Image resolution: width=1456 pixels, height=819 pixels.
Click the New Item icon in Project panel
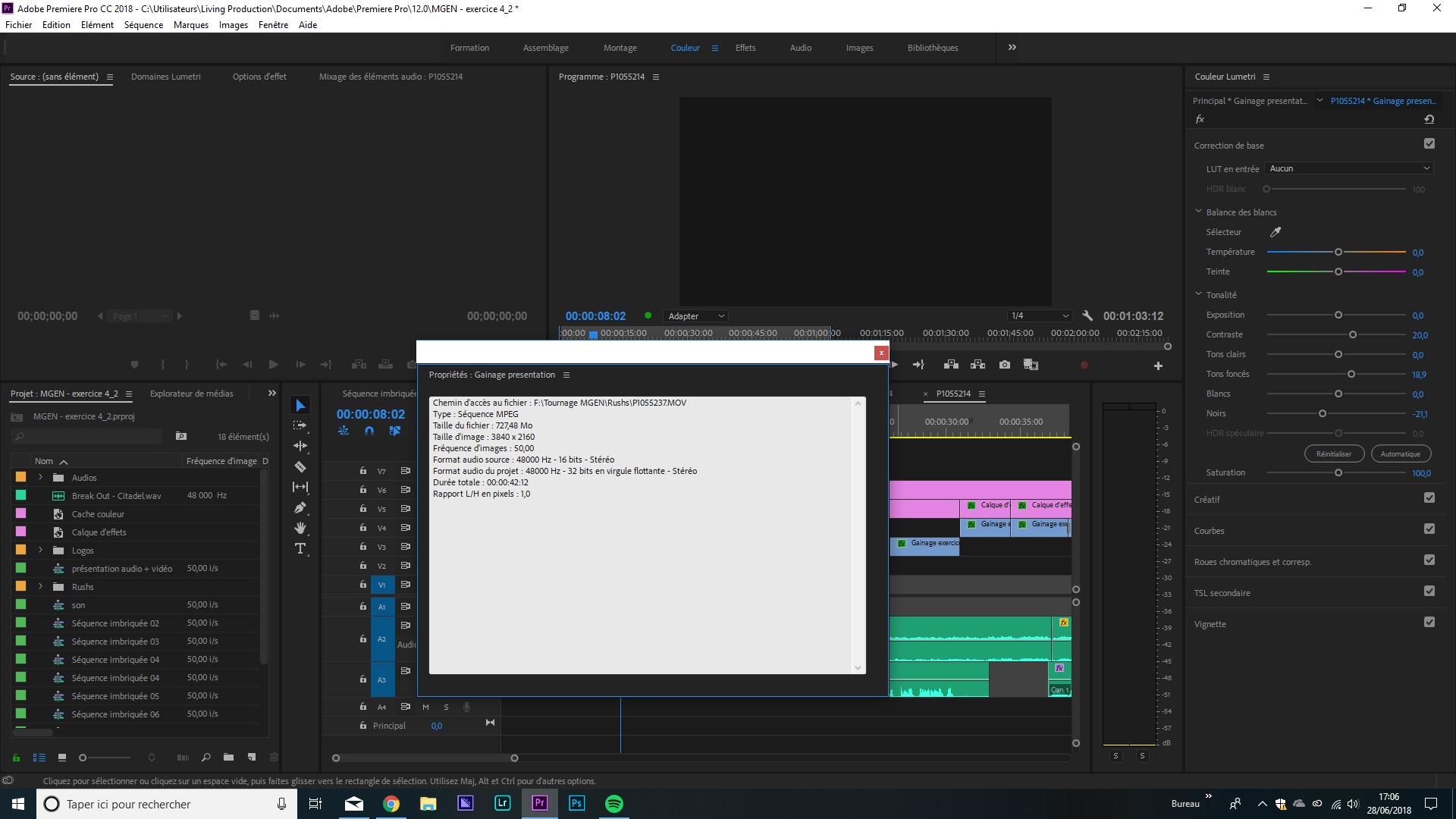(x=252, y=758)
